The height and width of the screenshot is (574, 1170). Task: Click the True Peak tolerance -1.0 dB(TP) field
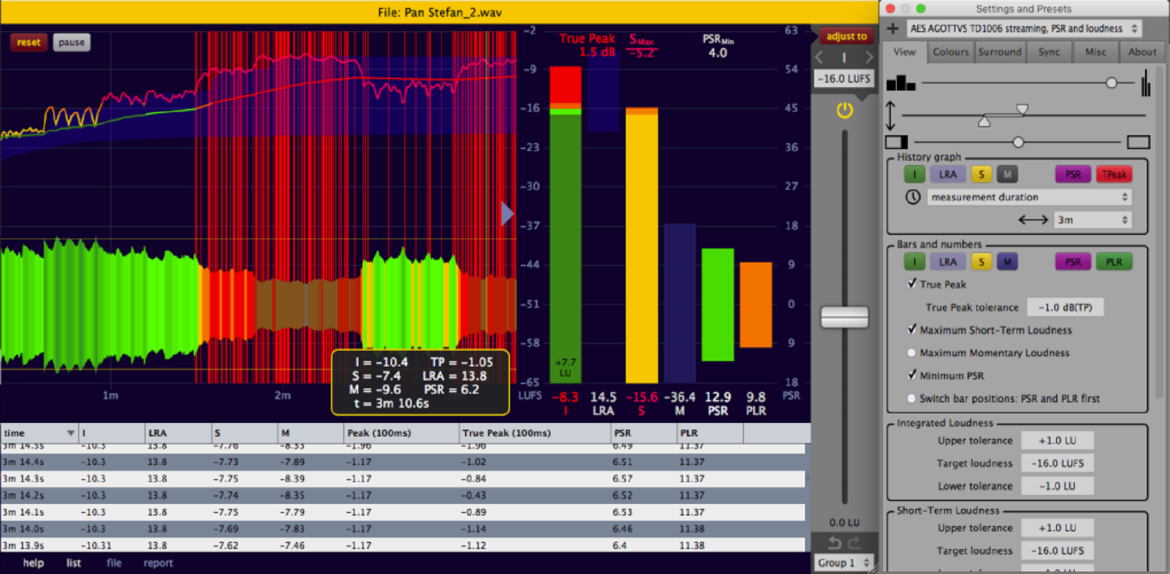[x=1065, y=307]
